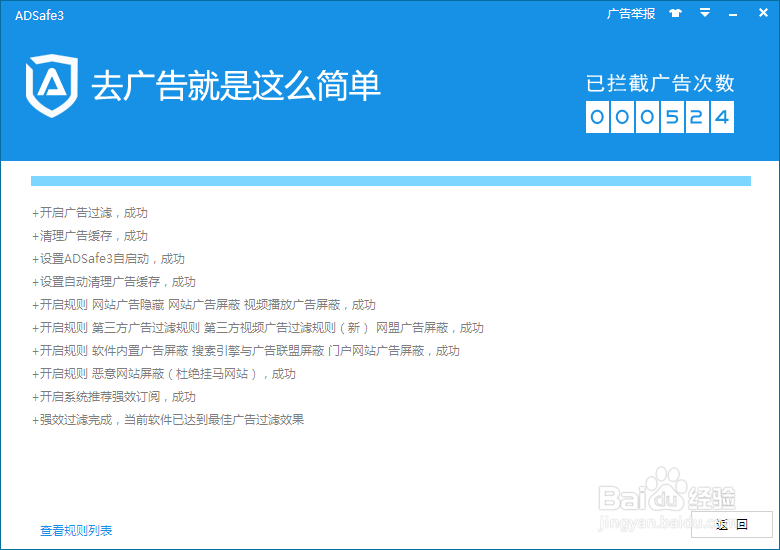Image resolution: width=780 pixels, height=550 pixels.
Task: Select the 开启系统推荐强效订阅 log line
Action: tap(114, 397)
